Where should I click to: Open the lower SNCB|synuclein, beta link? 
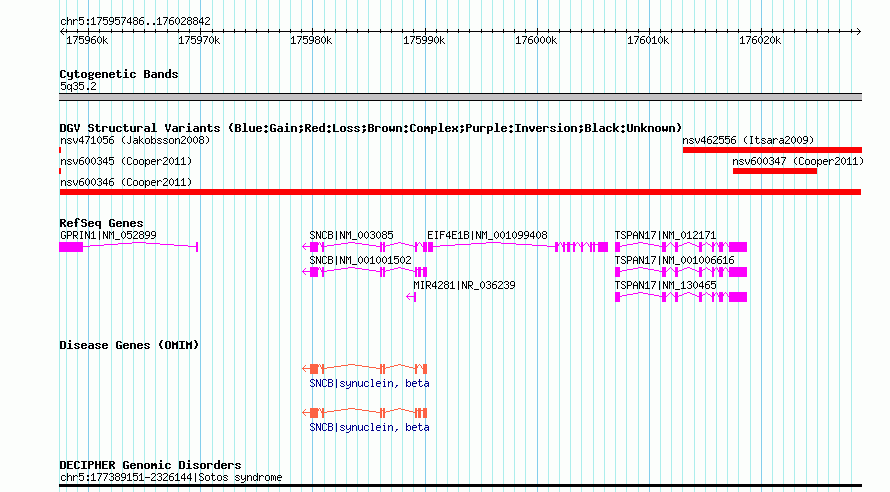(x=369, y=427)
